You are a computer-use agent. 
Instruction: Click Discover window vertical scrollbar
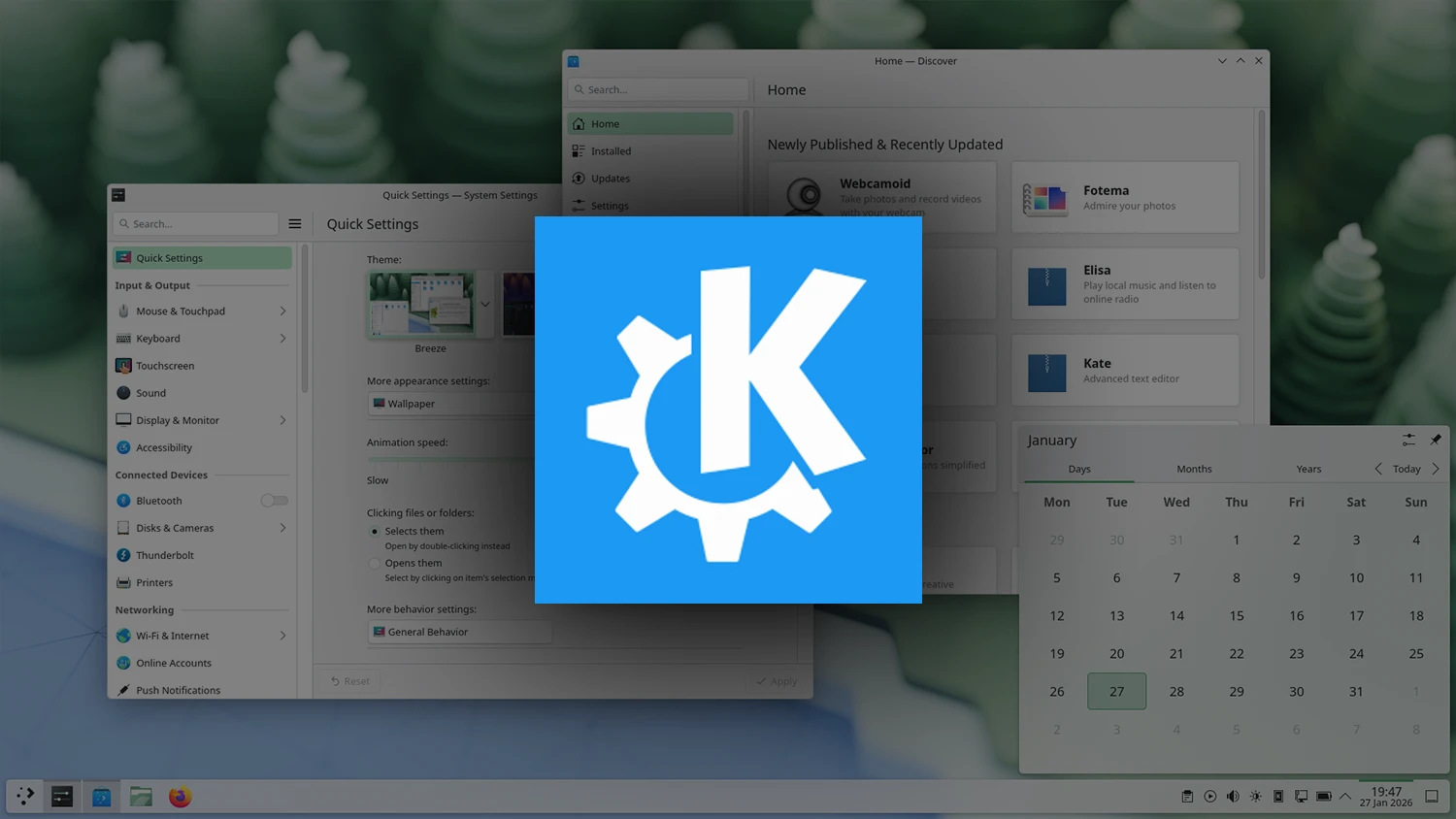[x=1262, y=194]
